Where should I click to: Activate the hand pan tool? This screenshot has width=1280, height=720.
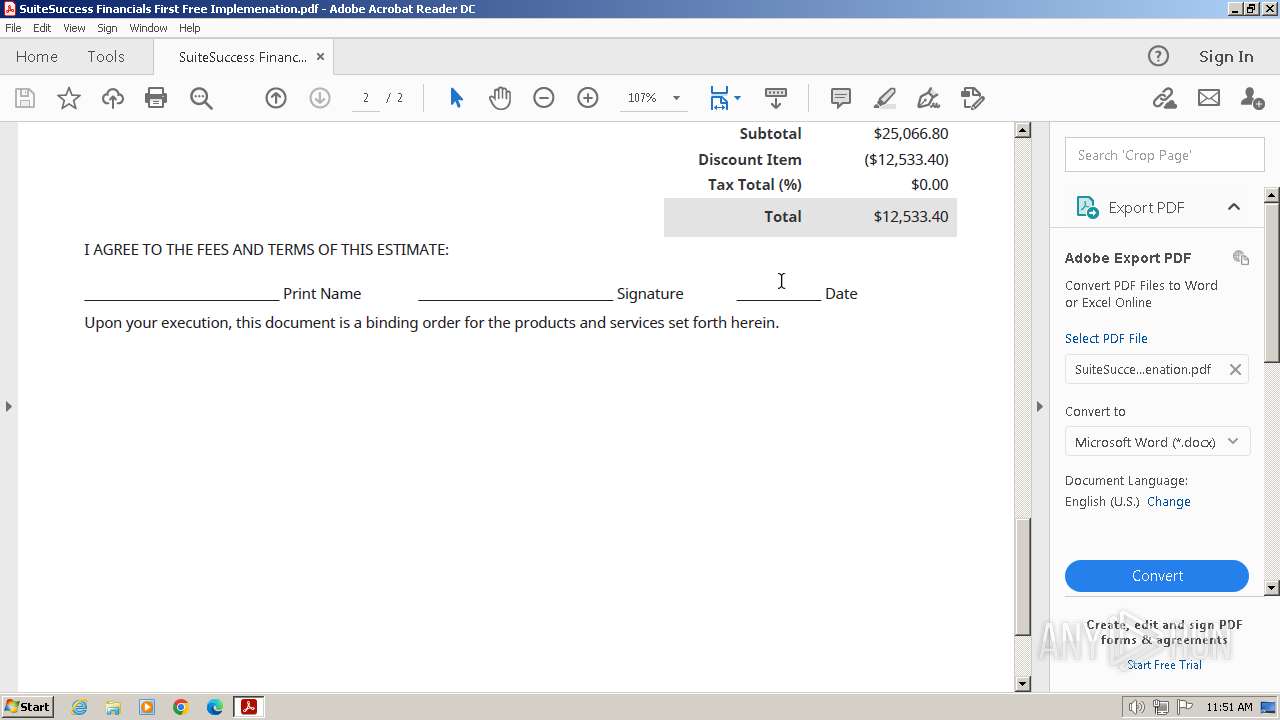tap(500, 98)
